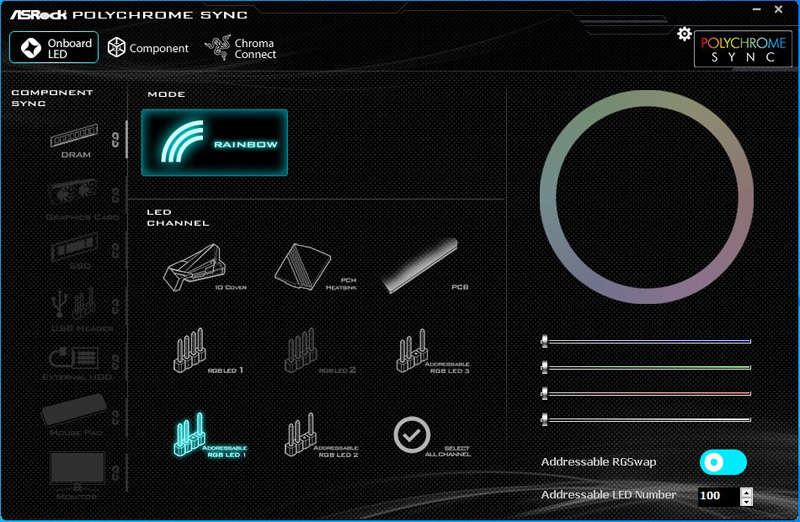Viewport: 800px width, 522px height.
Task: Click the blue color slider
Action: (646, 341)
